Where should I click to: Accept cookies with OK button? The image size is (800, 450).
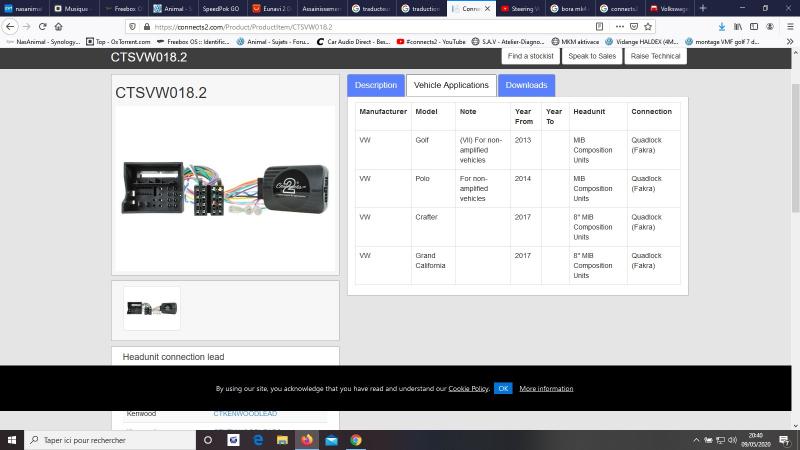503,388
